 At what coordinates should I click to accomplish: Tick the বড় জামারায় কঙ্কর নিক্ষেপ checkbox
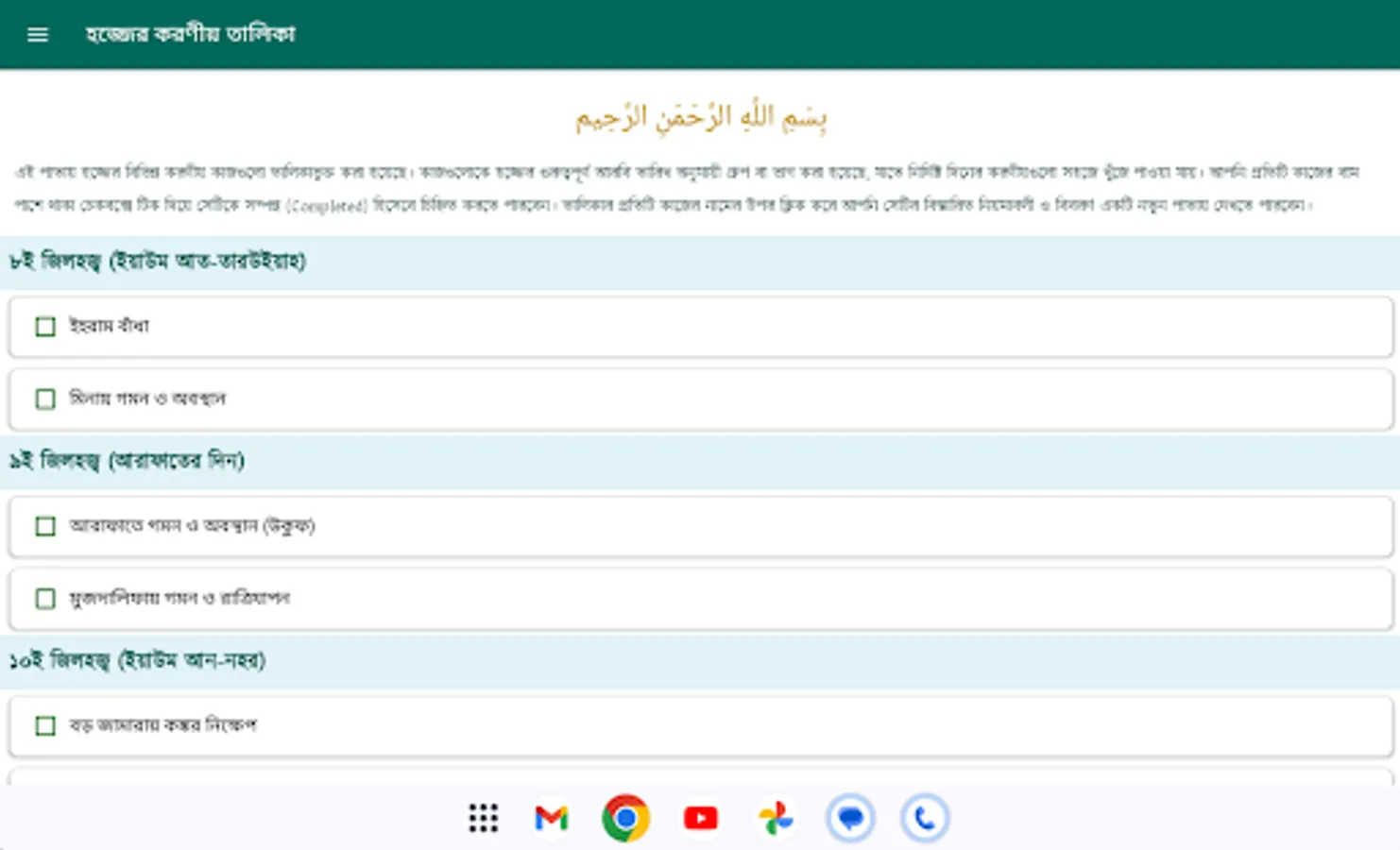pos(45,725)
